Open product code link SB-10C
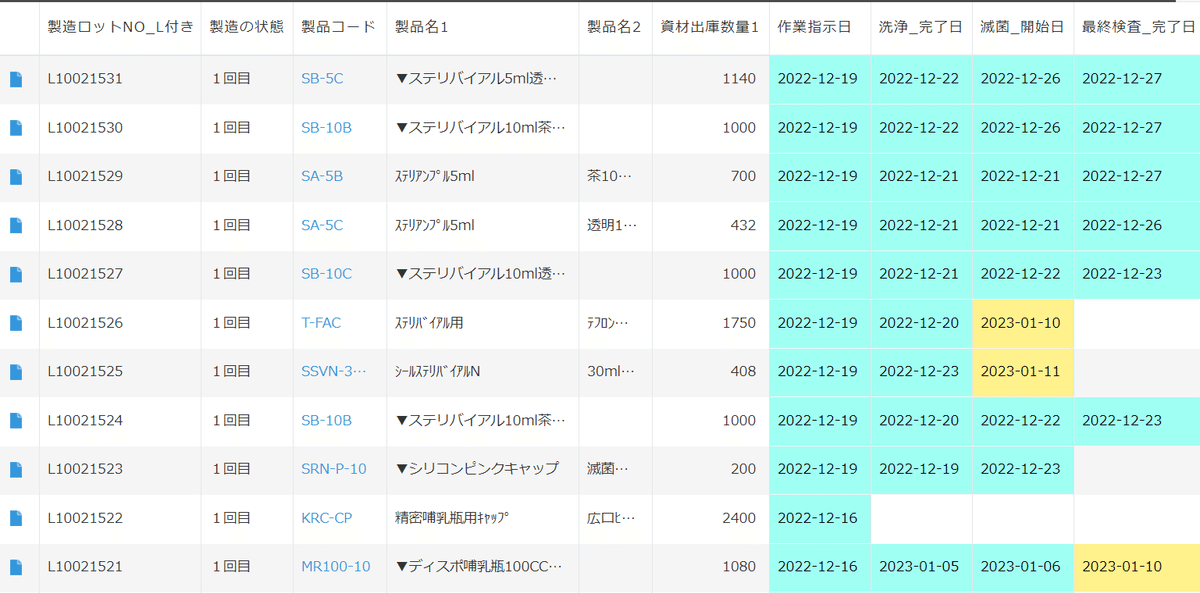This screenshot has width=1200, height=593. coord(327,273)
